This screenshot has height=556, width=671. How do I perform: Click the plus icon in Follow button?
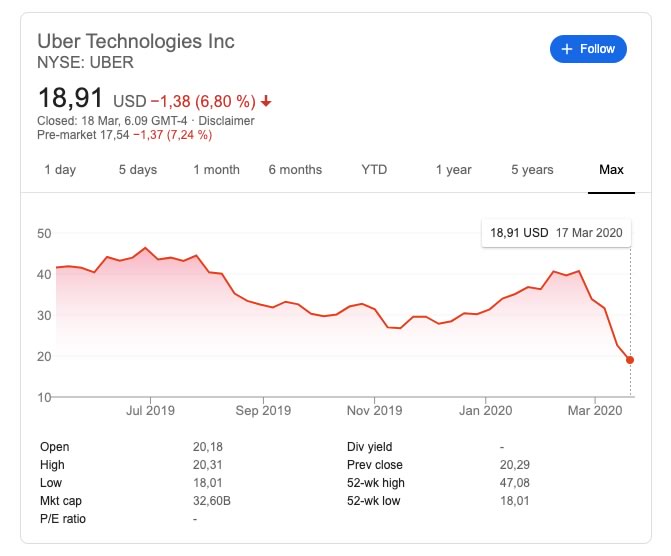point(567,48)
